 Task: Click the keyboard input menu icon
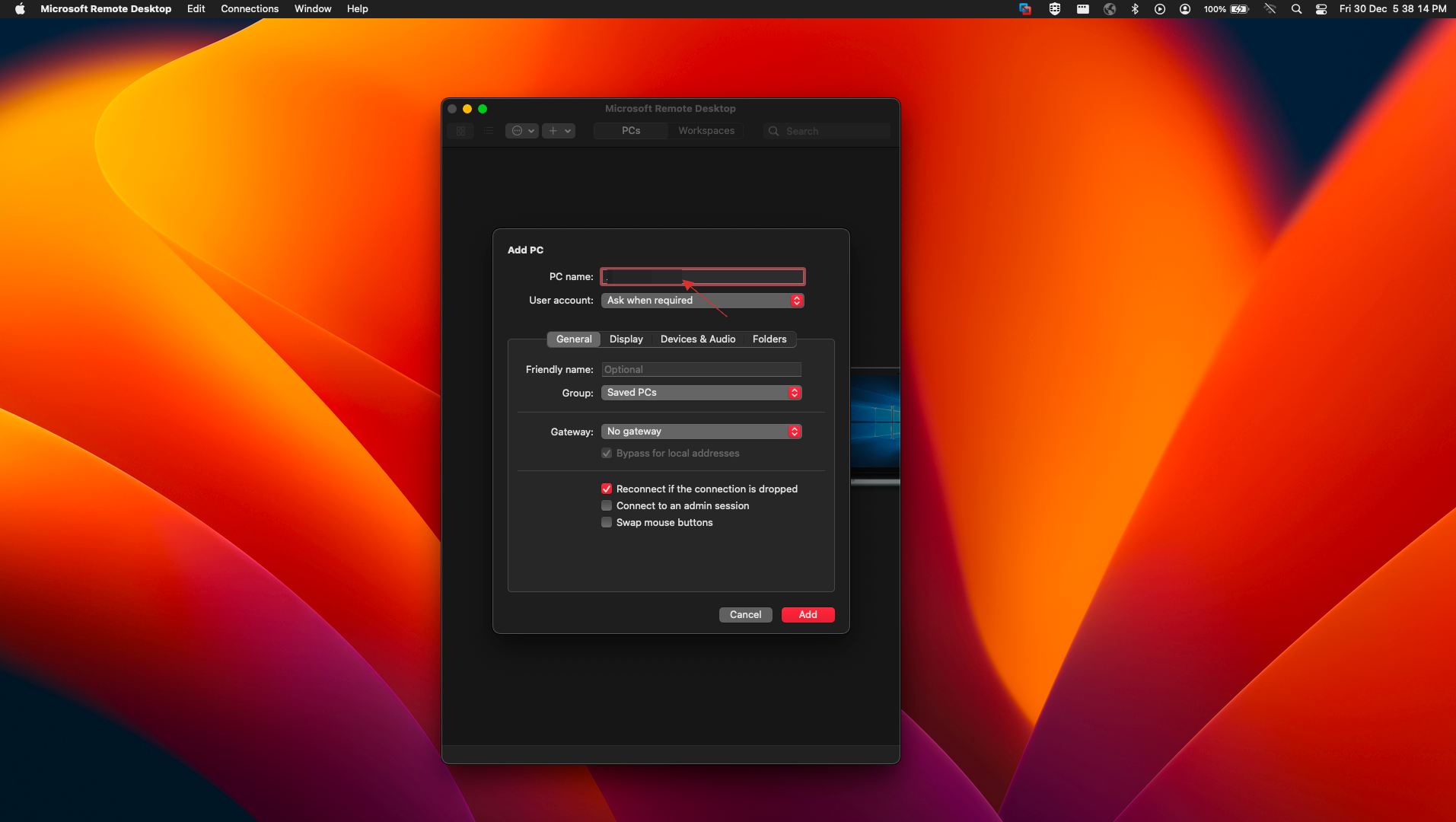tap(1082, 9)
